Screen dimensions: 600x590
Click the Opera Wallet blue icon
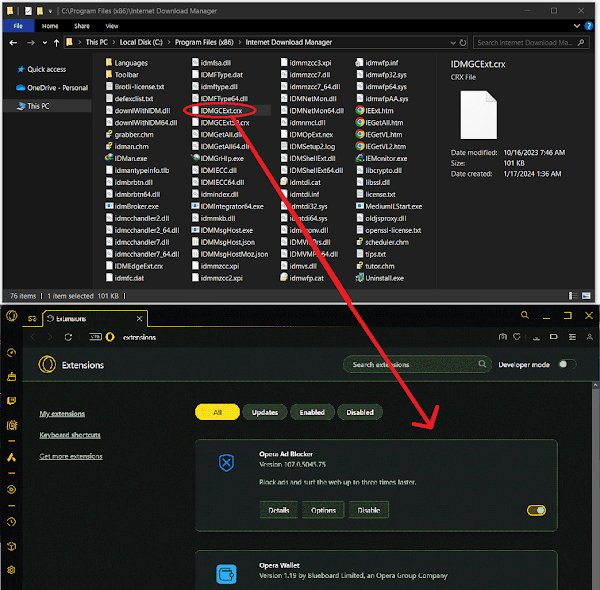pyautogui.click(x=226, y=574)
